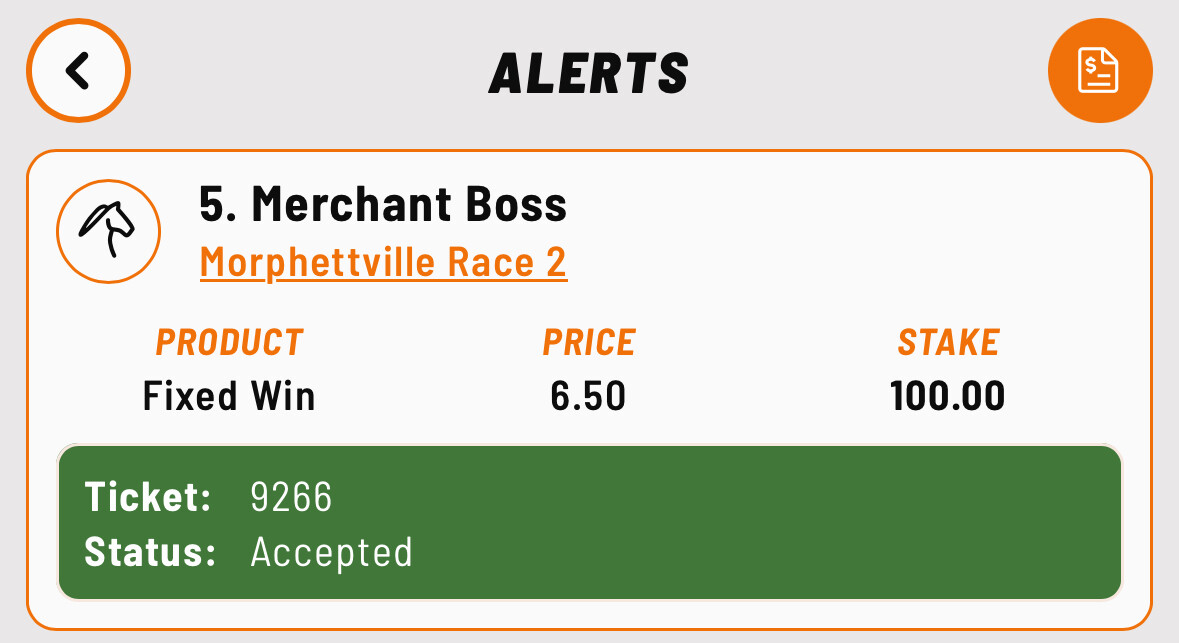Screen dimensions: 1179x643
Task: Open the bet slip receipt icon
Action: tap(1099, 71)
